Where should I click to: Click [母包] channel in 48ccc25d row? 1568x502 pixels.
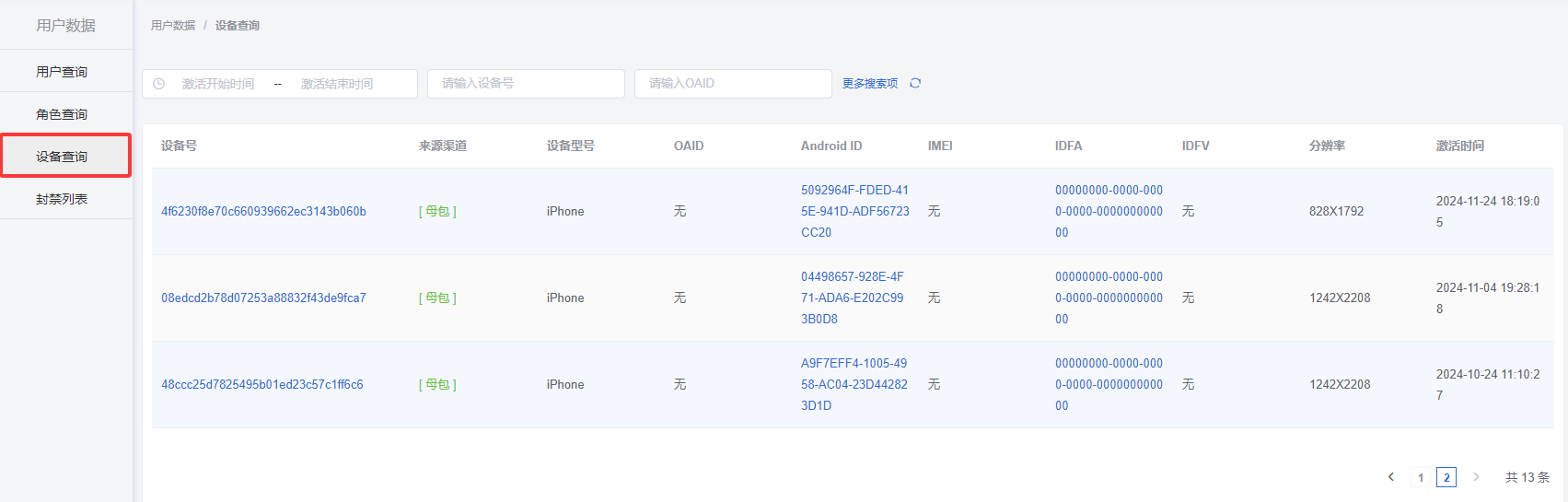tap(437, 384)
